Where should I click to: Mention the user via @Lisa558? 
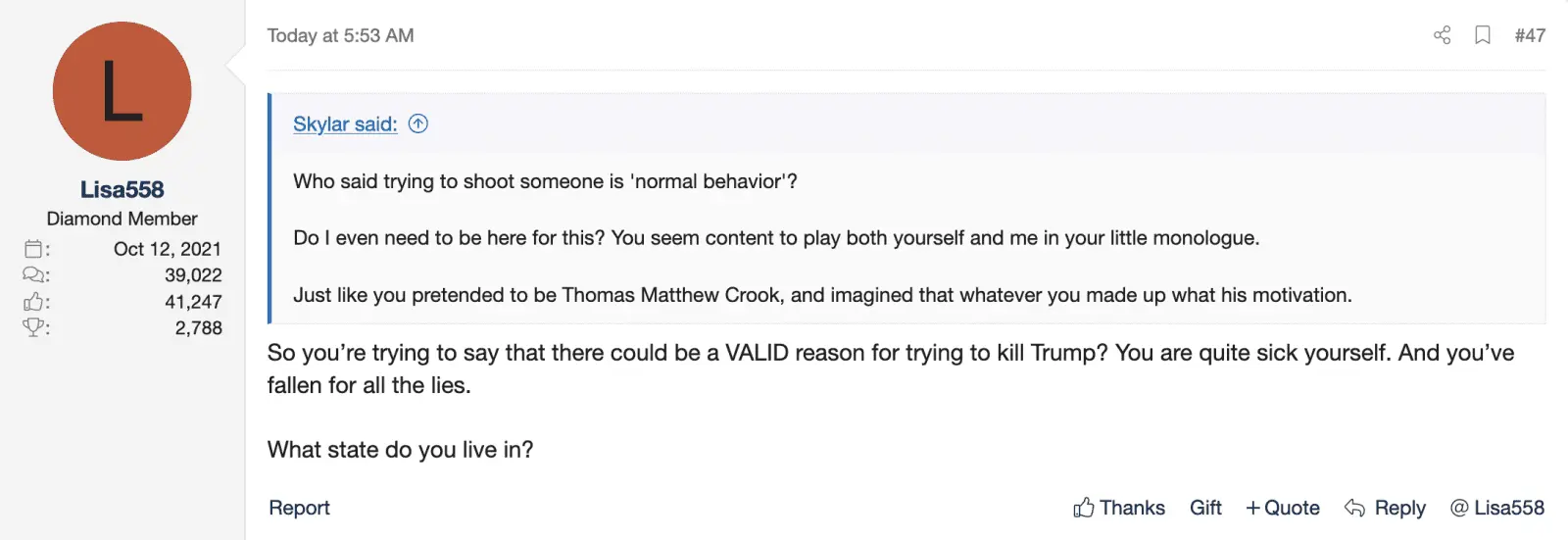pos(1497,508)
